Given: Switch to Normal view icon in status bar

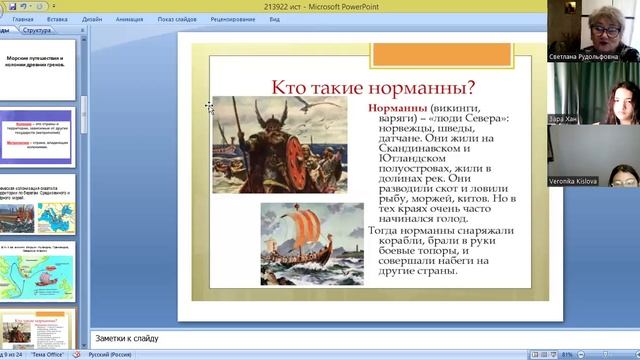Looking at the screenshot, I should pyautogui.click(x=534, y=355).
